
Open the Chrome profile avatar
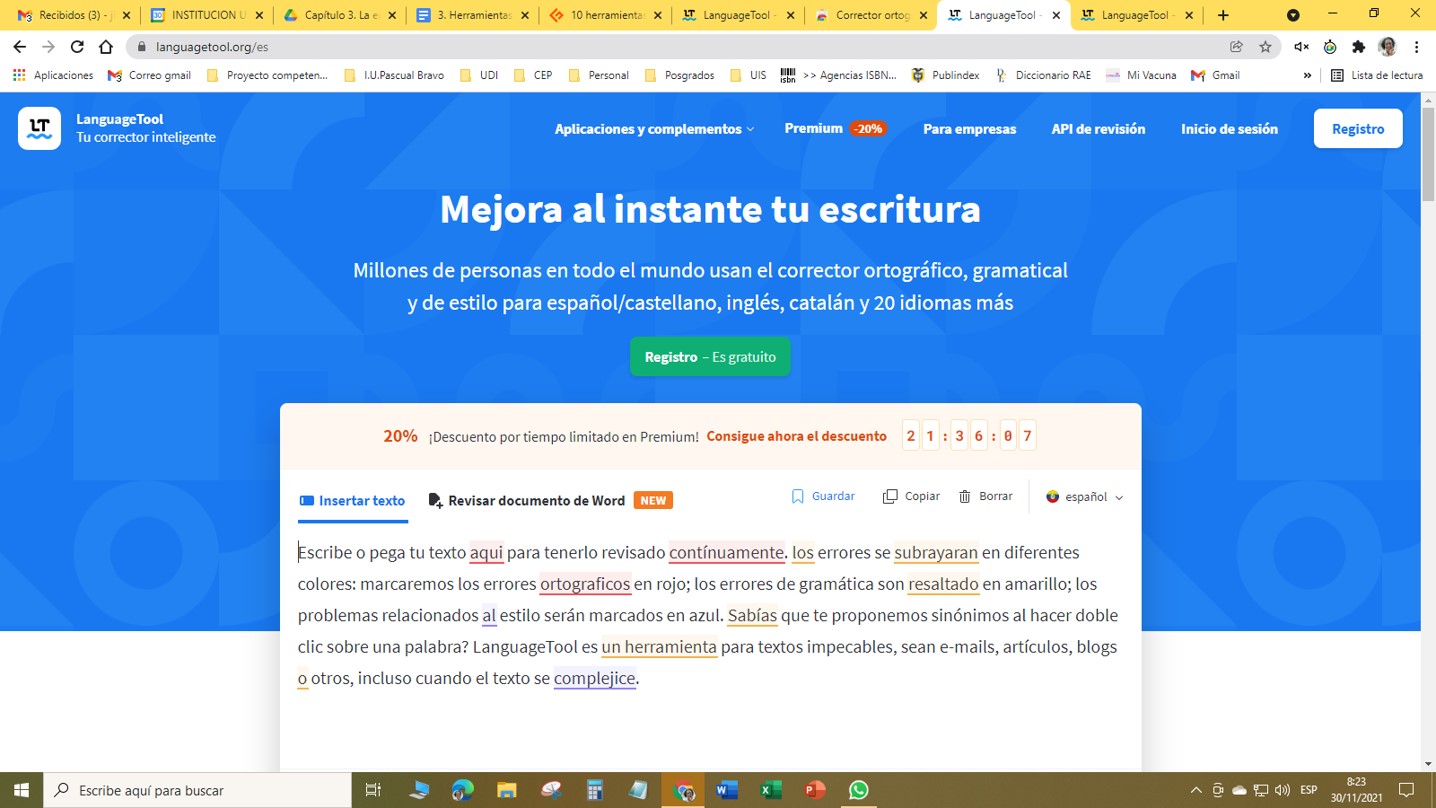[x=1387, y=47]
